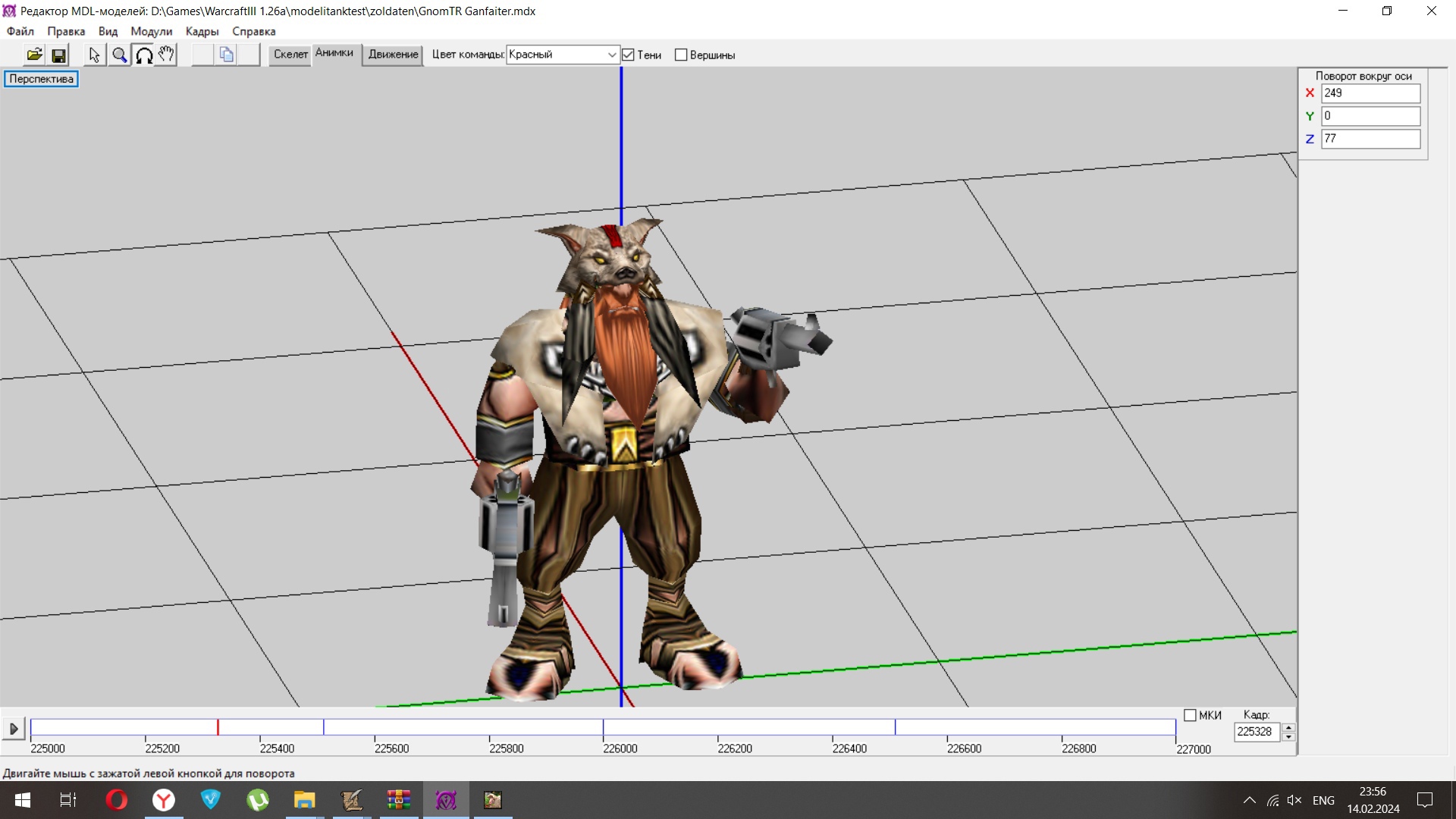Open the Кадры menu
Viewport: 1456px width, 819px height.
[202, 31]
